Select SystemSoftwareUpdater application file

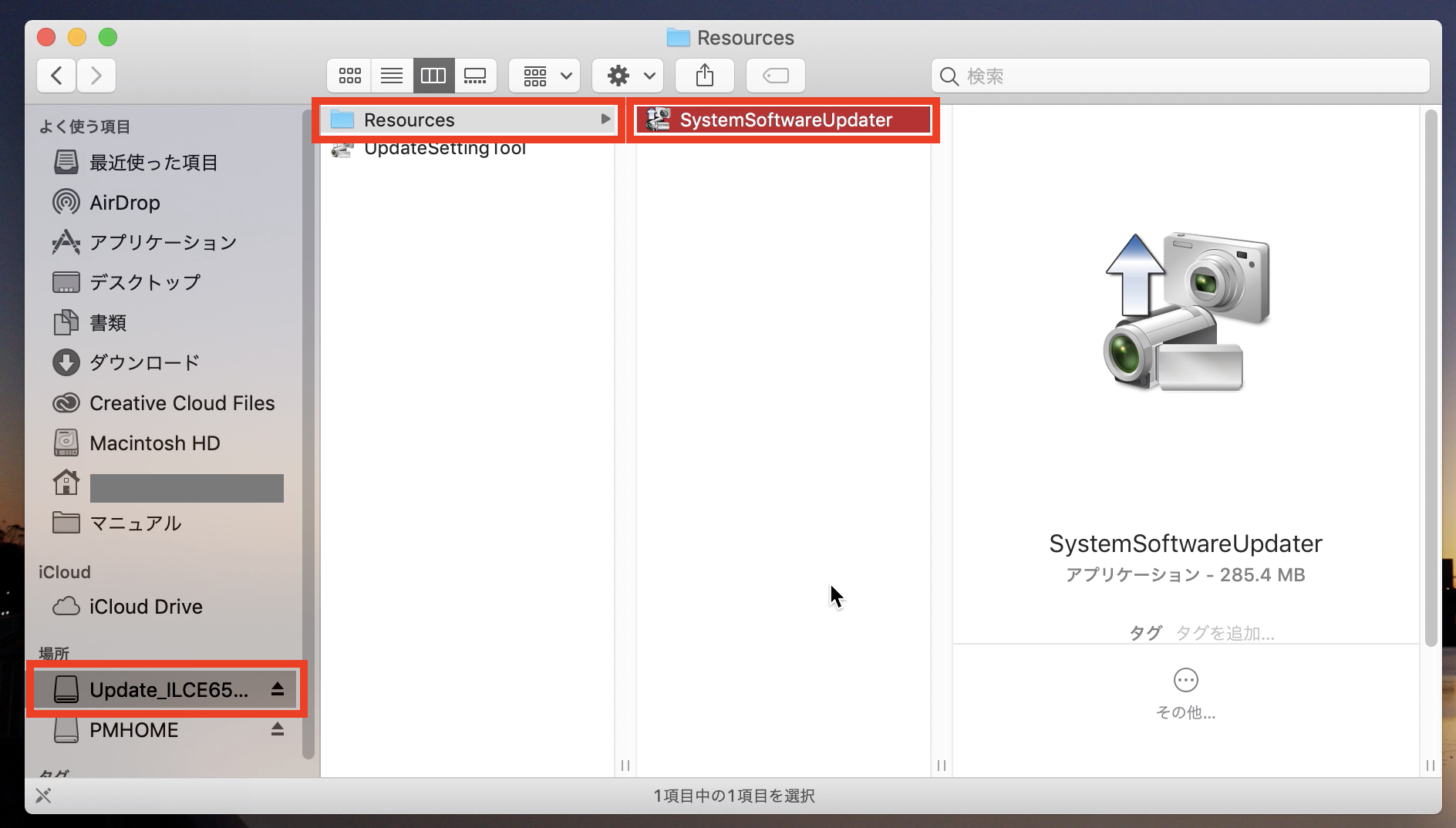[784, 120]
